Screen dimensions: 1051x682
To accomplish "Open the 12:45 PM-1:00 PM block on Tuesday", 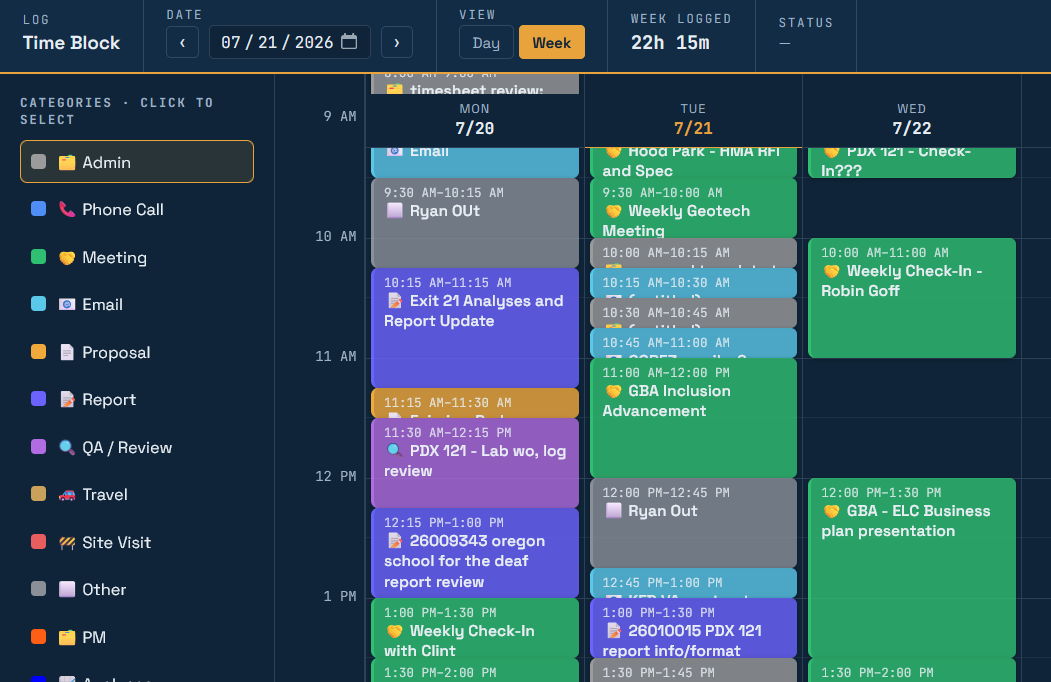I will [694, 583].
